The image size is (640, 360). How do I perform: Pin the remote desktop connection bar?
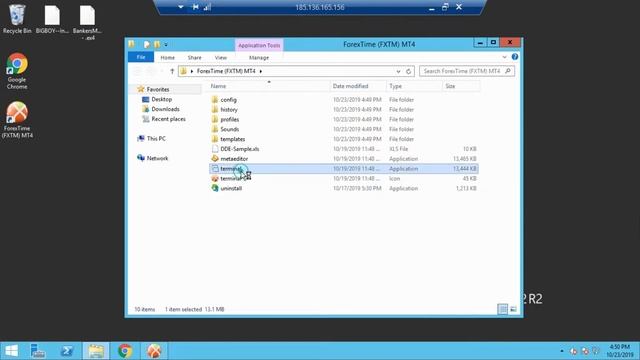point(196,7)
